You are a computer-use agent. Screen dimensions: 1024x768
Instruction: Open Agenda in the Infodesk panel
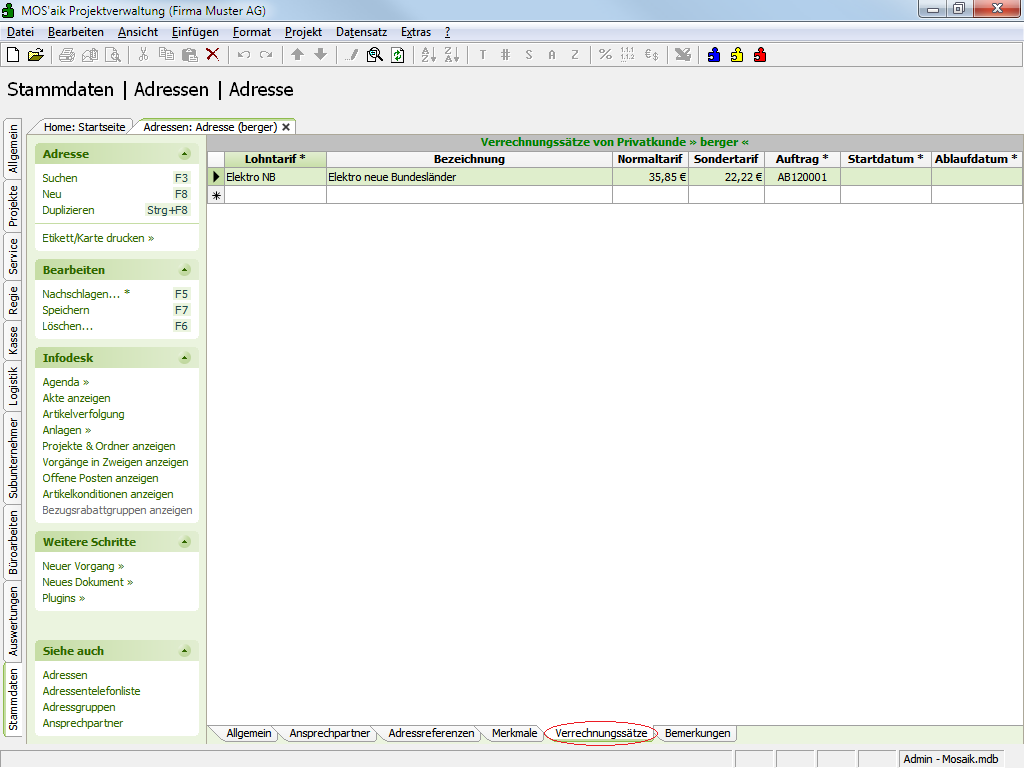click(65, 382)
